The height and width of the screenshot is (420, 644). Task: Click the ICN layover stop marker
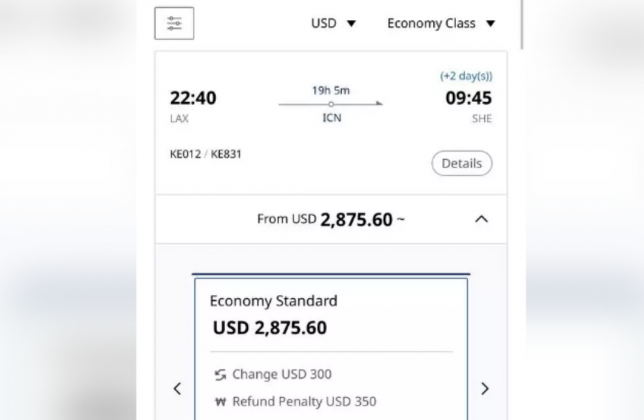click(x=331, y=104)
